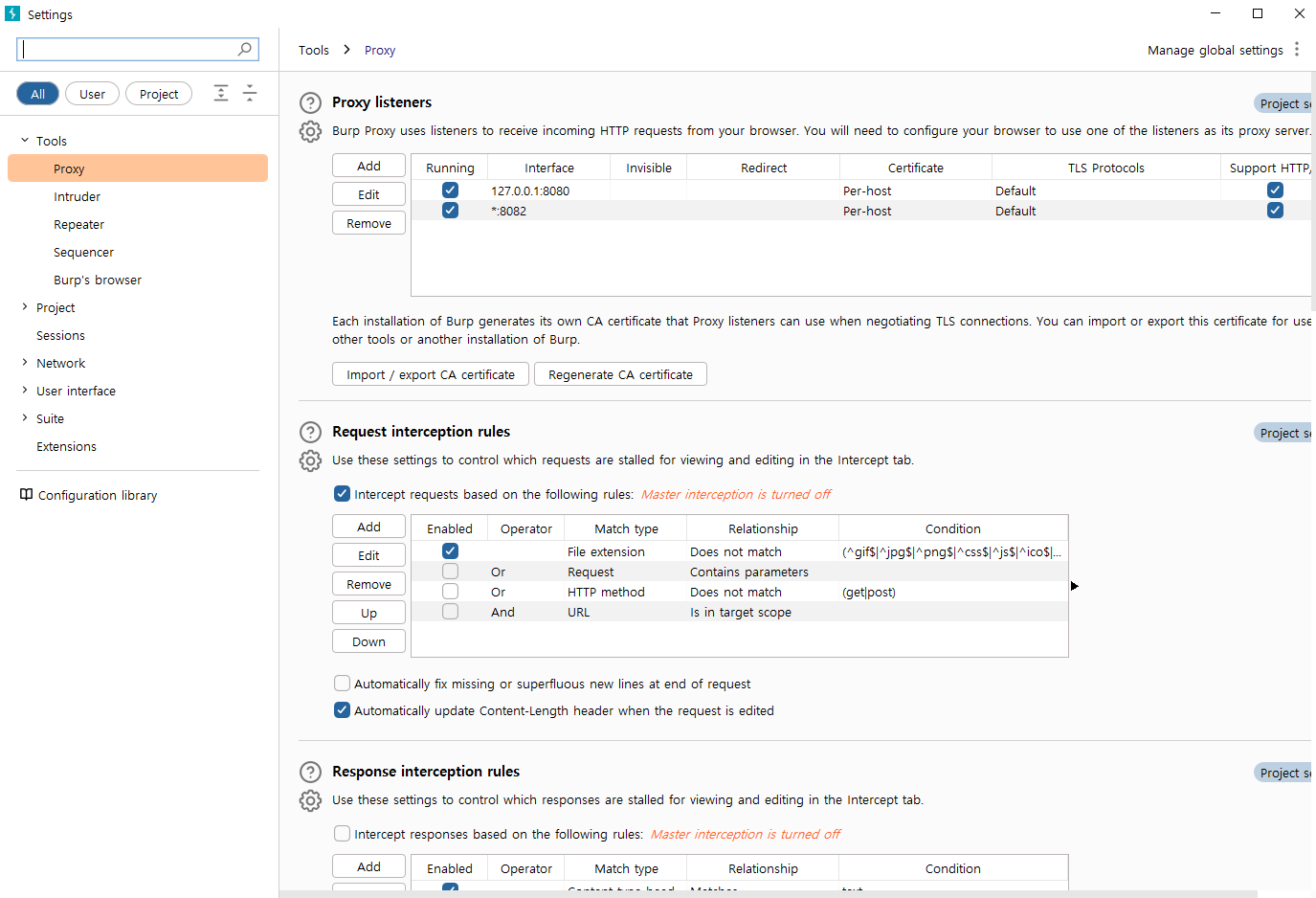Expand the Network tree node
Image resolution: width=1316 pixels, height=898 pixels.
click(25, 363)
